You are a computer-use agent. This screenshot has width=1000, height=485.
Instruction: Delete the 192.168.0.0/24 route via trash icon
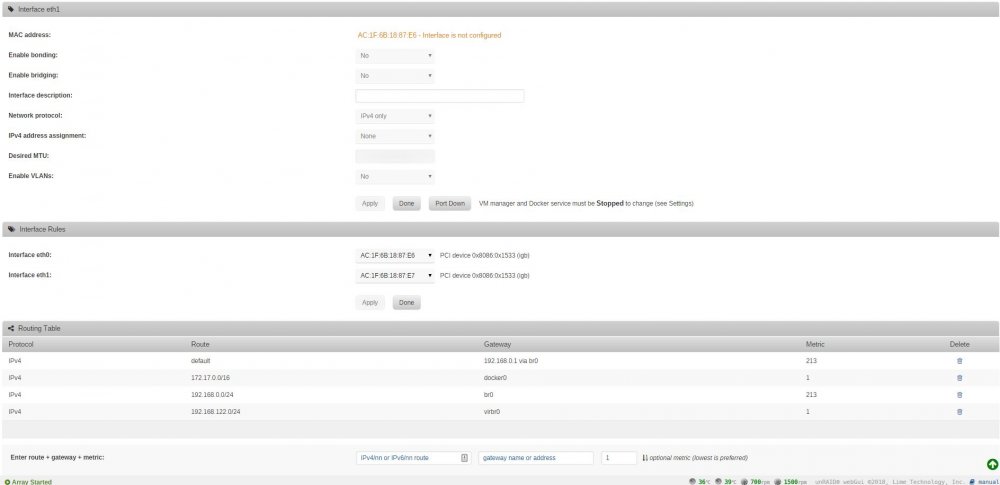(959, 395)
